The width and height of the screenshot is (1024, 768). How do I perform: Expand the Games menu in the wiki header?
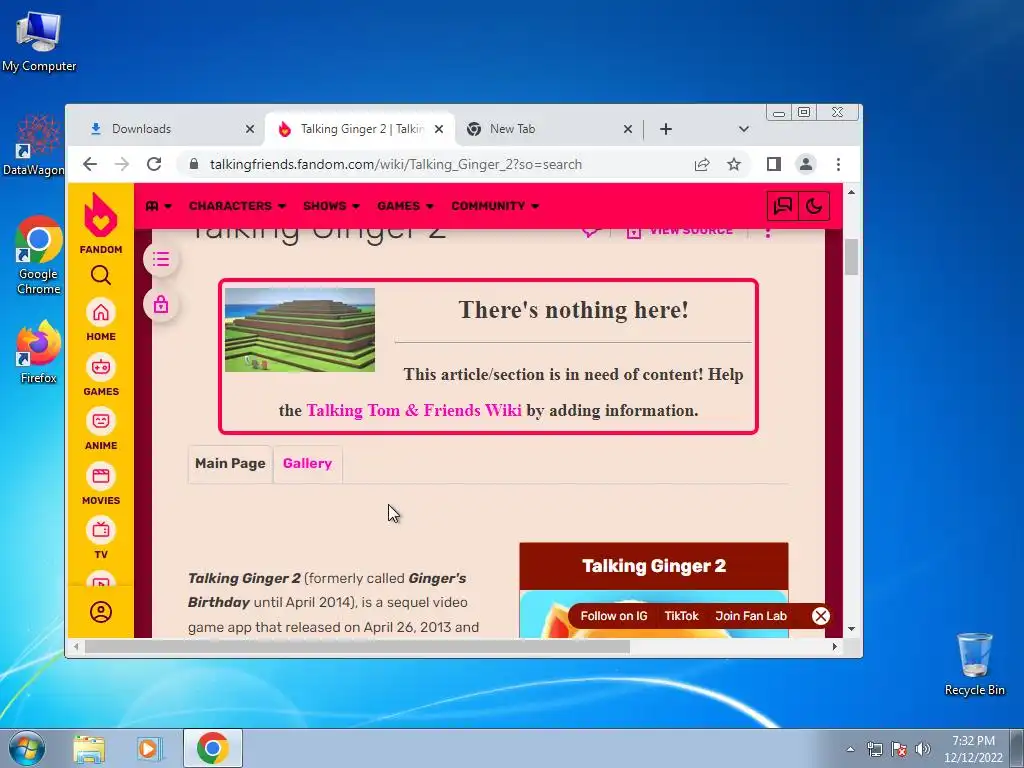(405, 206)
